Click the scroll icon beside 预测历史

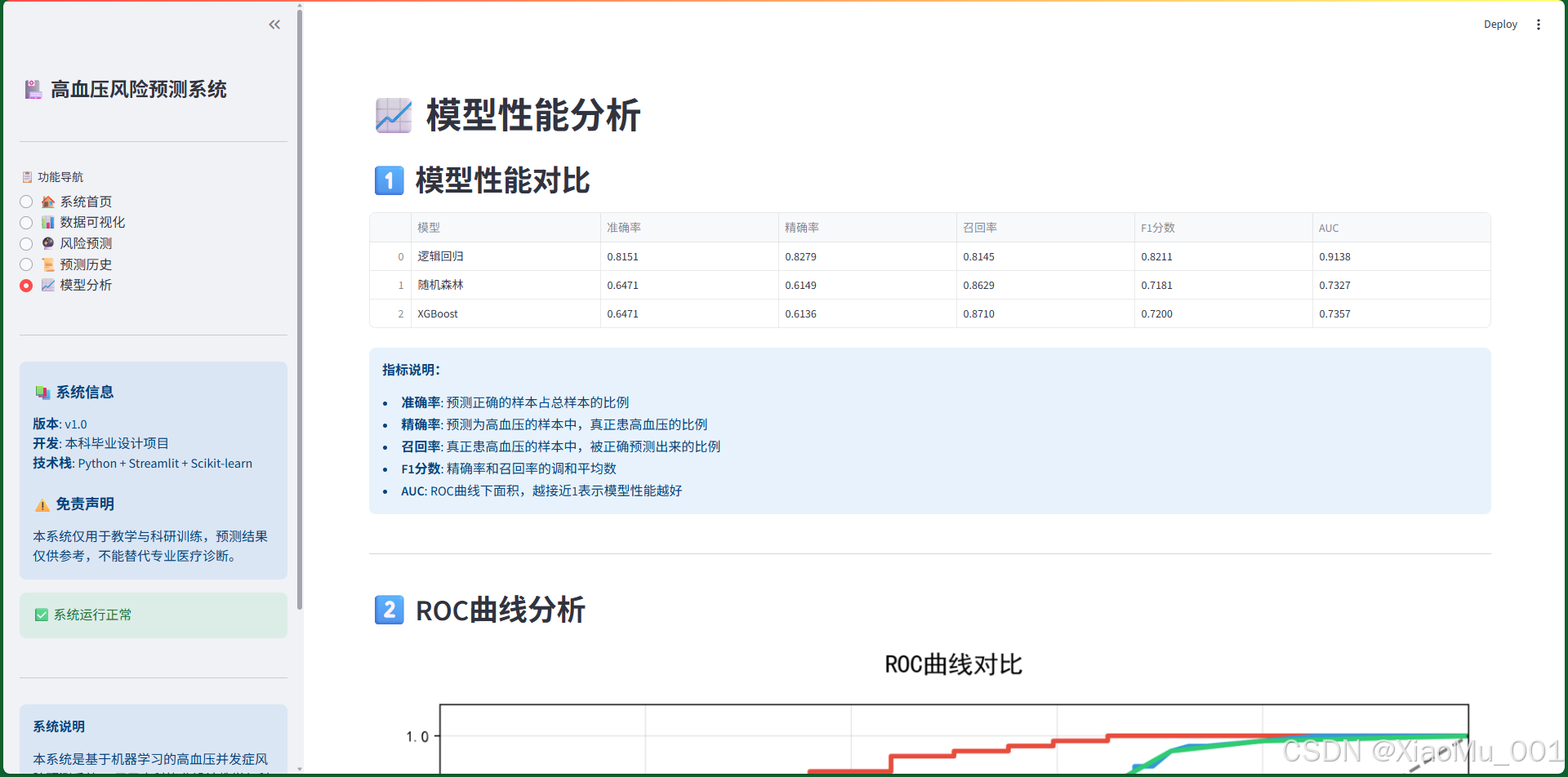tap(48, 264)
